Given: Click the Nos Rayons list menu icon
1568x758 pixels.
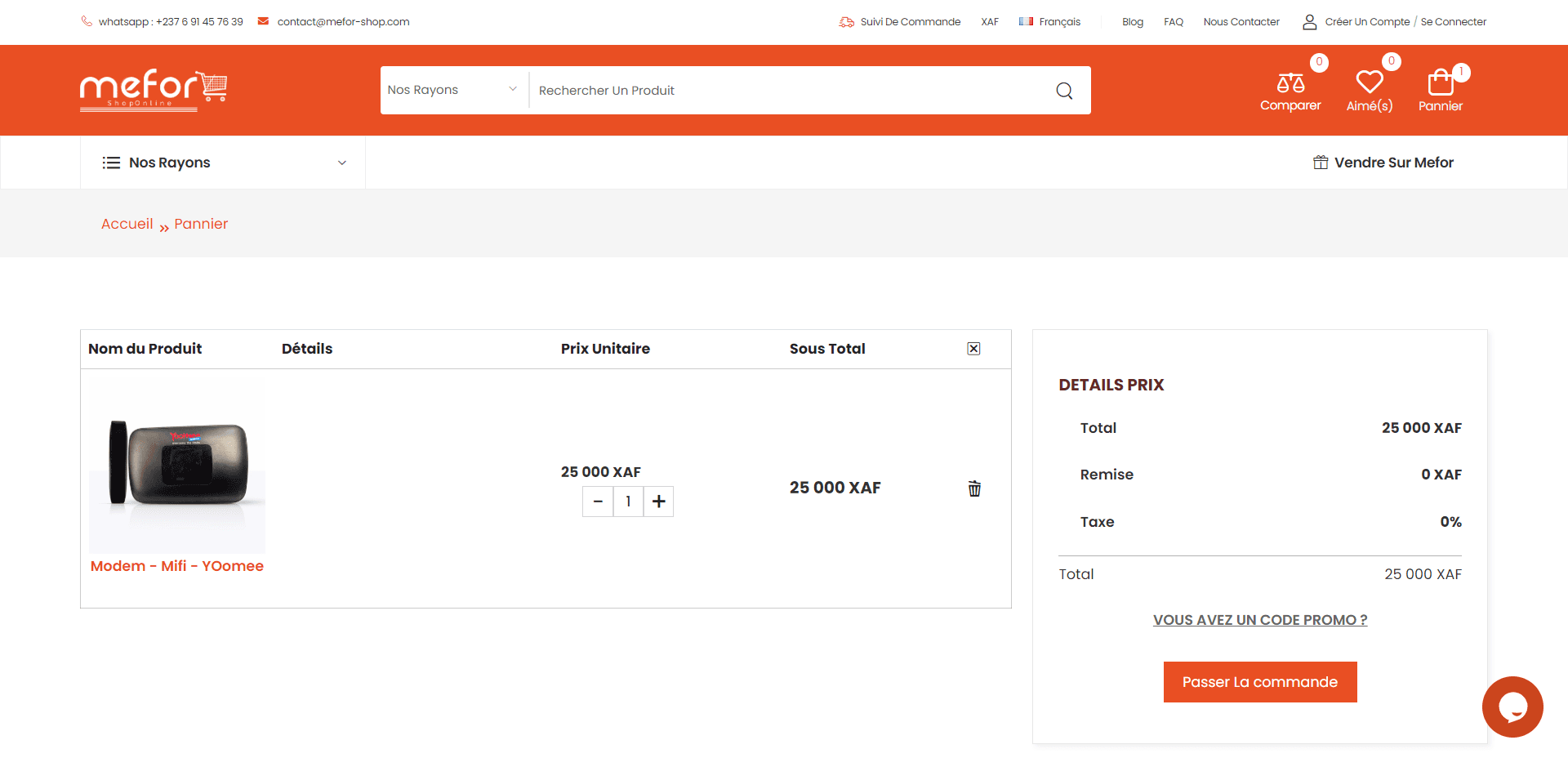Looking at the screenshot, I should click(111, 163).
